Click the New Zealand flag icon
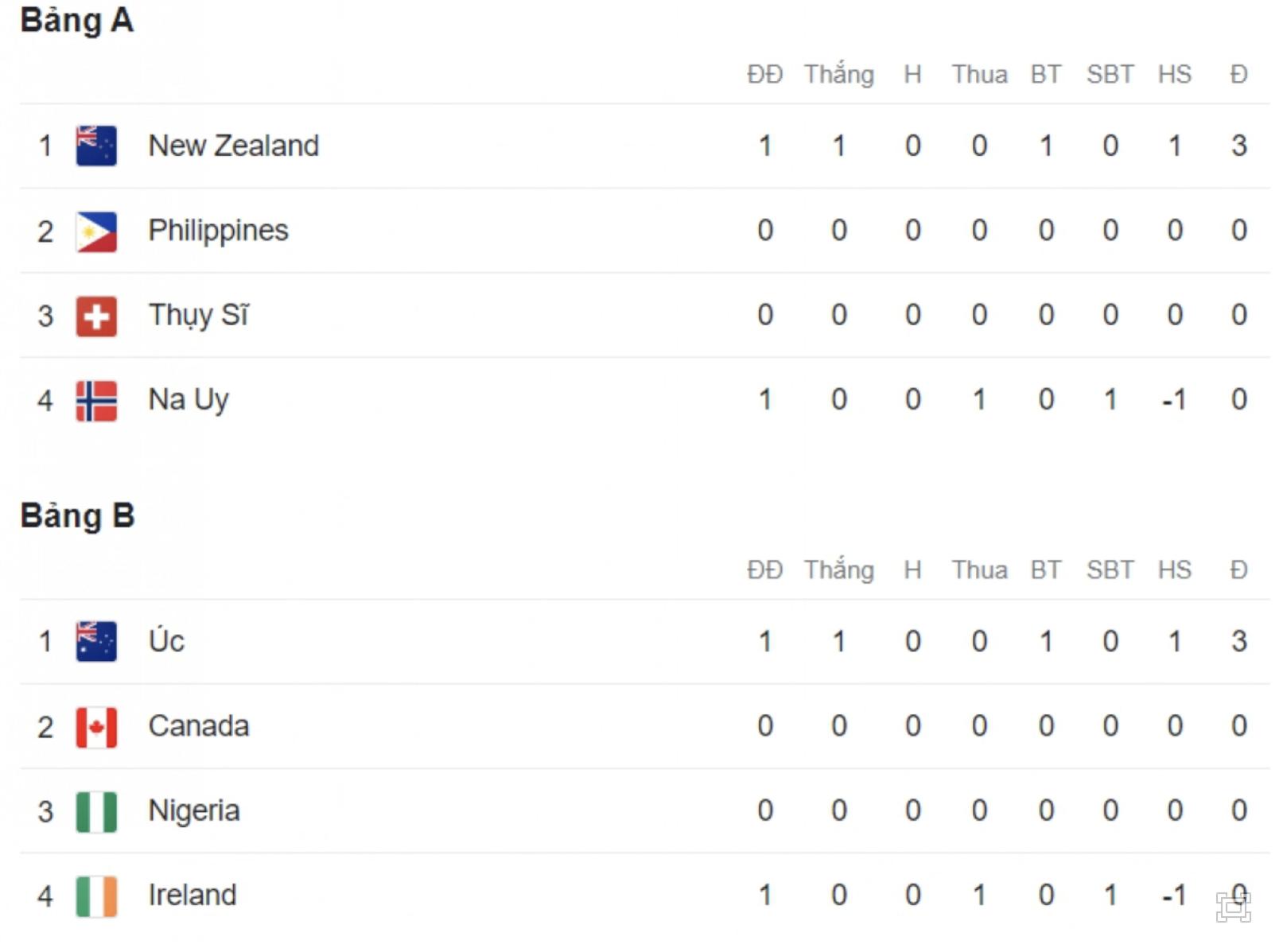1283x952 pixels. 96,146
